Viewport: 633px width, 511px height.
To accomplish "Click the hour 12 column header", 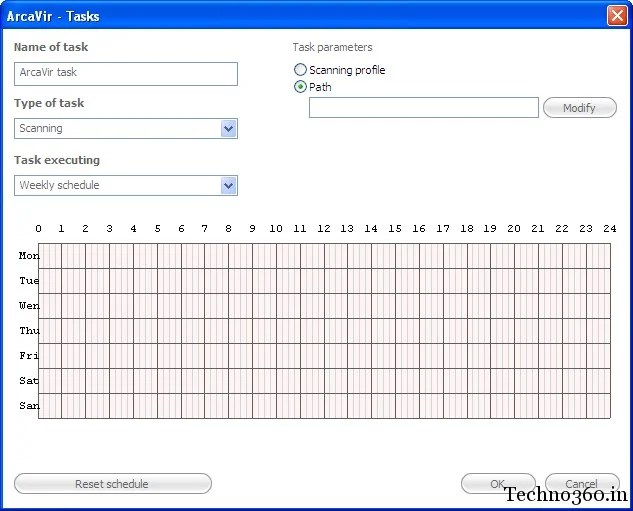I will coord(324,229).
